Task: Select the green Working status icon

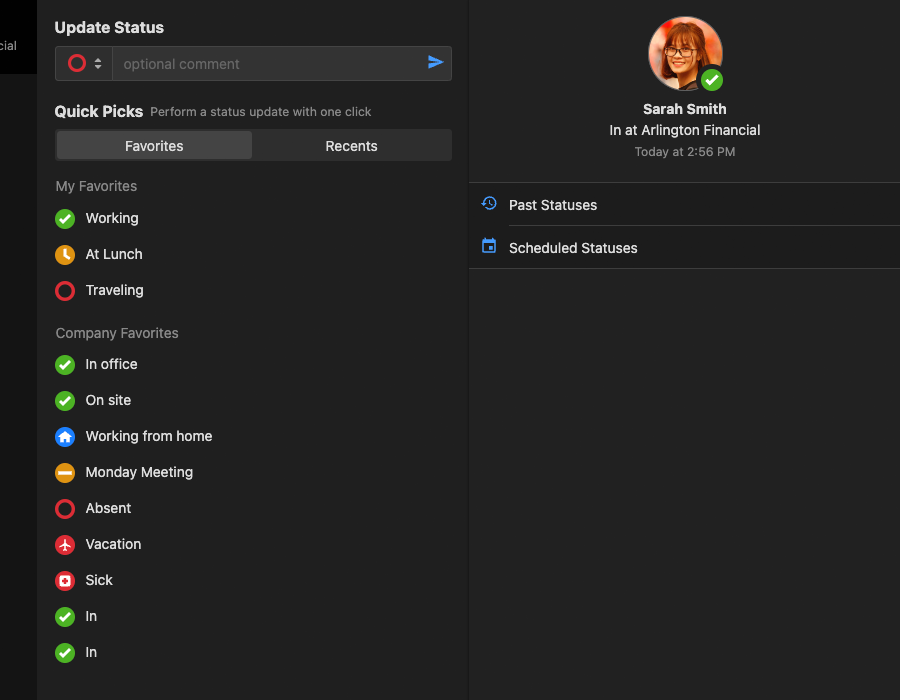Action: pyautogui.click(x=65, y=219)
